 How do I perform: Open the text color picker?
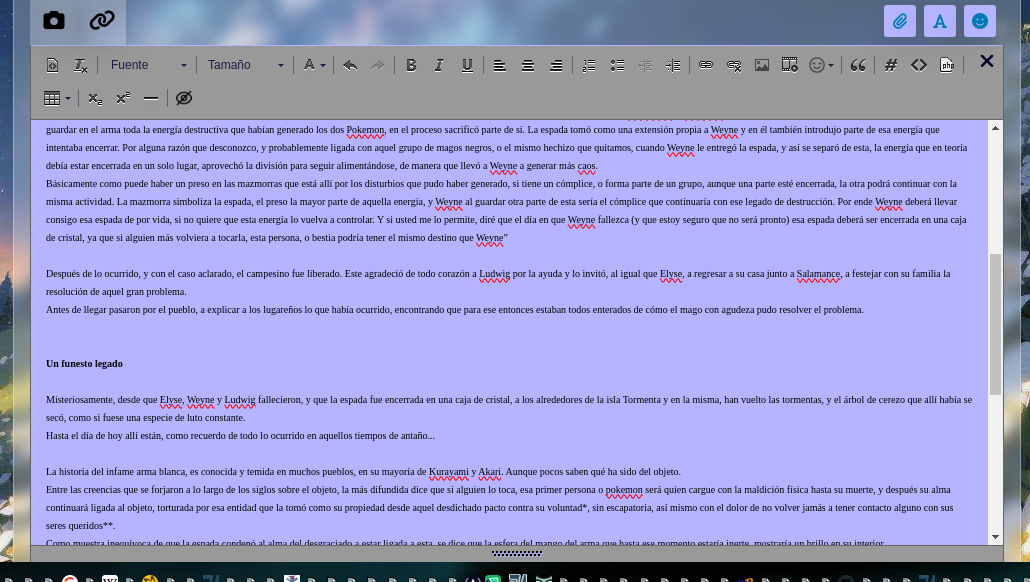[310, 64]
